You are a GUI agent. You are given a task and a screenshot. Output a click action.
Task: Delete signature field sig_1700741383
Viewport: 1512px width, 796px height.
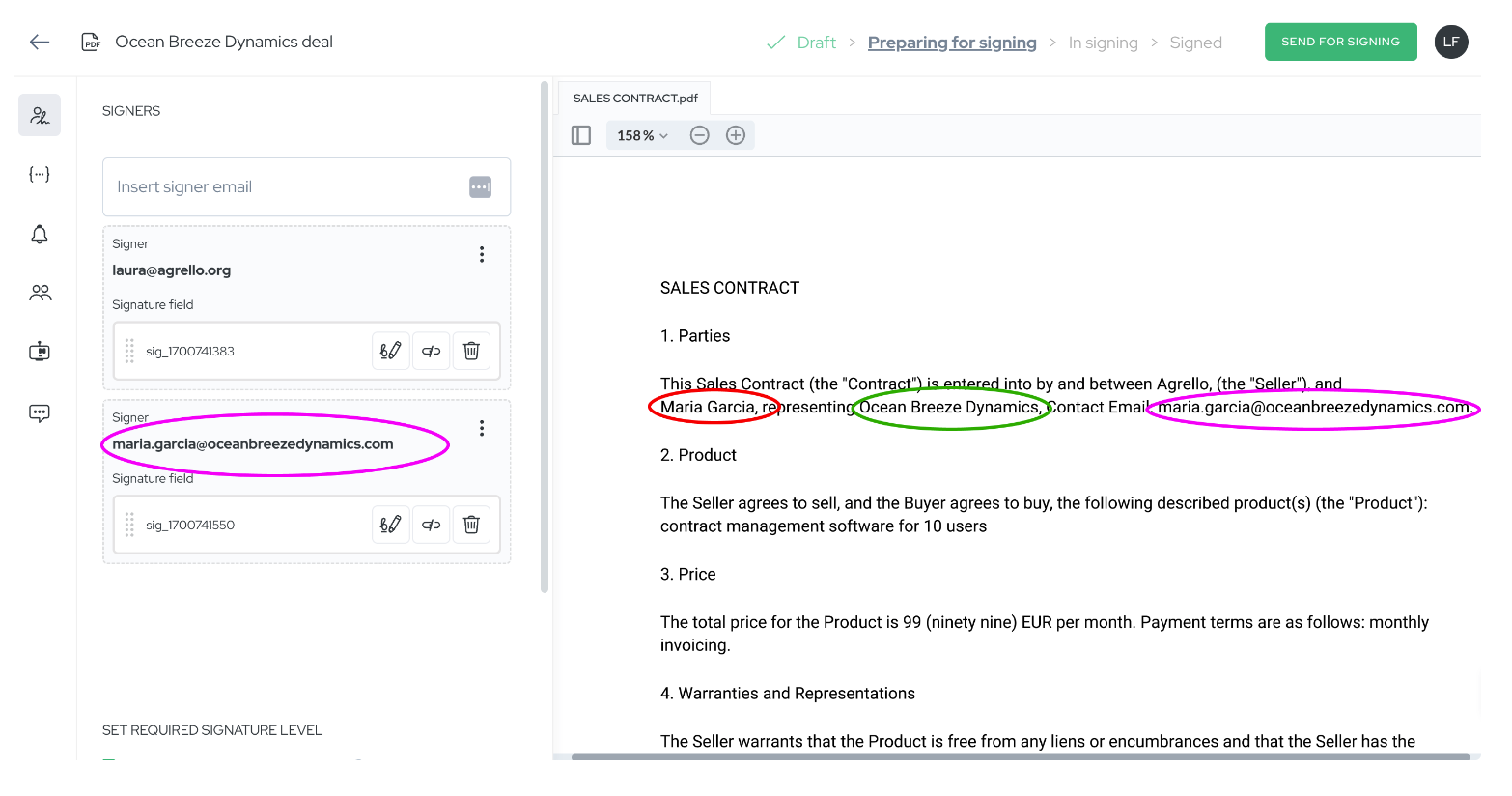click(471, 351)
